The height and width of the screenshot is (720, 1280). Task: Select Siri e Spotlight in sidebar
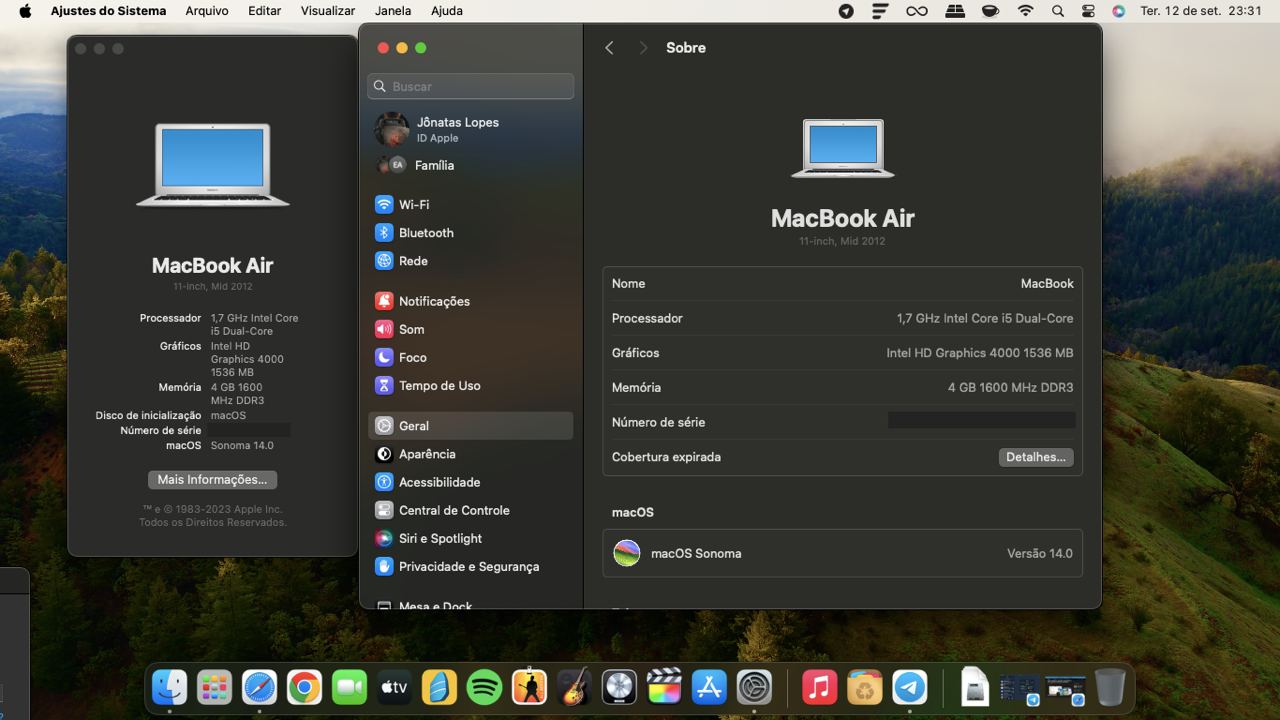click(440, 538)
